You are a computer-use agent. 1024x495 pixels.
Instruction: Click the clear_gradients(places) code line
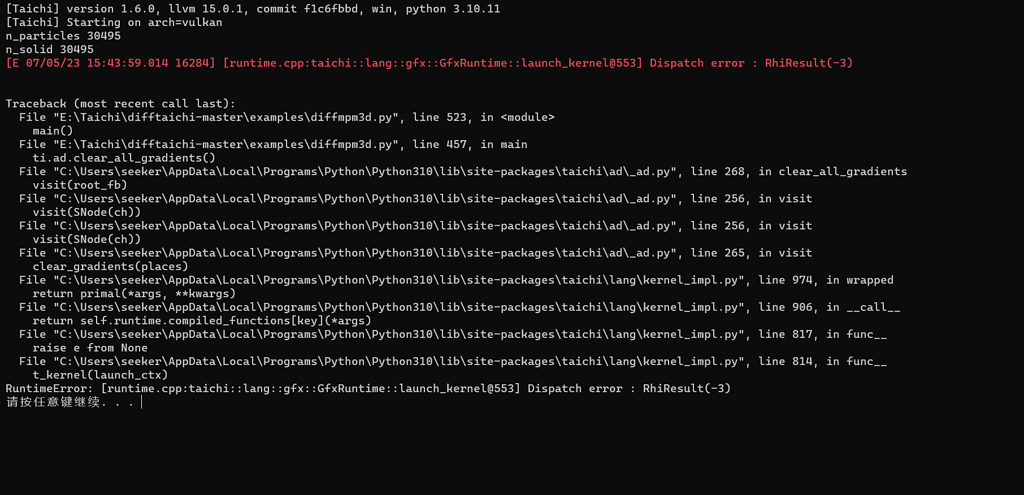pyautogui.click(x=110, y=266)
